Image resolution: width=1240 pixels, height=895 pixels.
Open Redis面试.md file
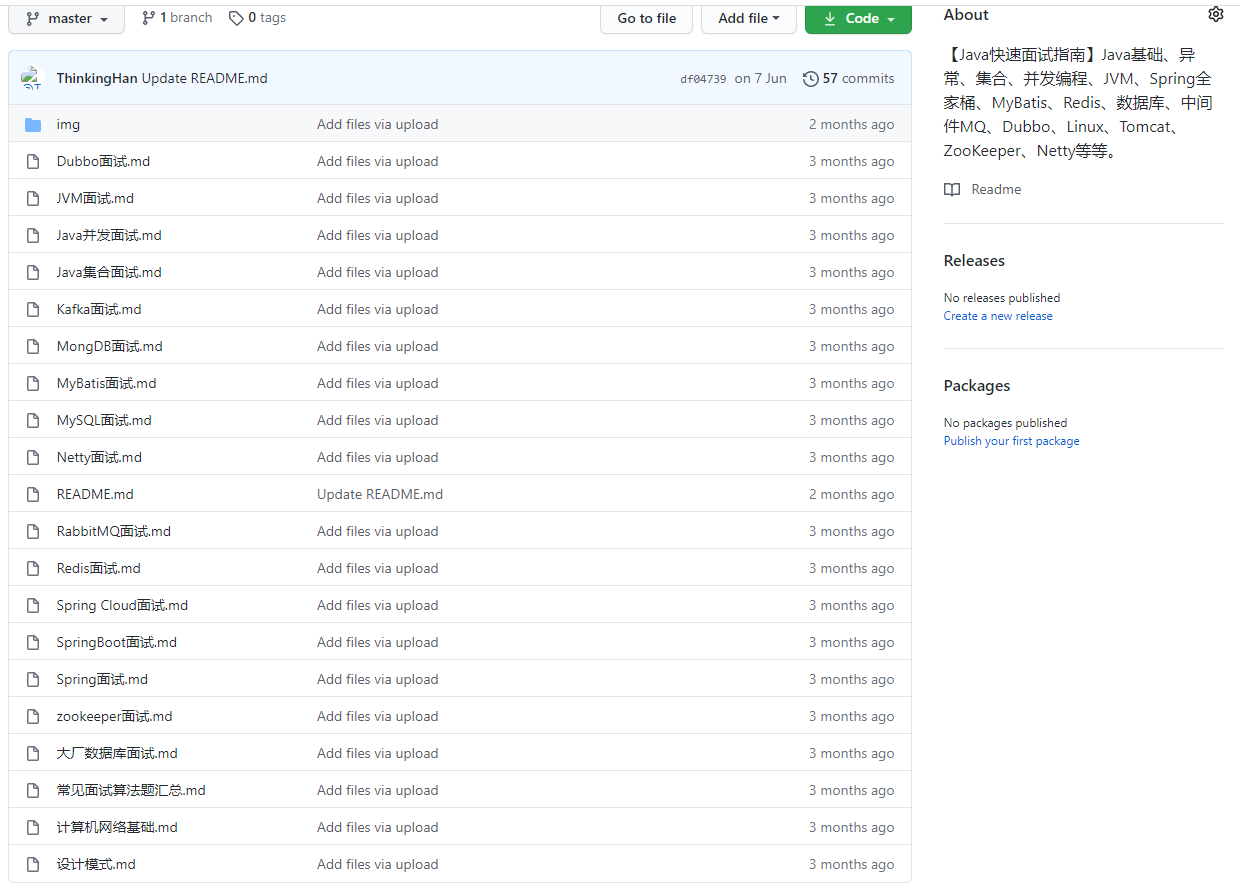98,568
